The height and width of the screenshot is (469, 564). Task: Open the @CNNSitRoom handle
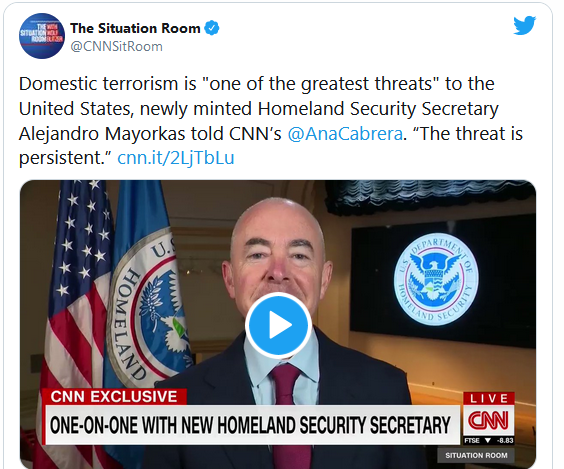pos(116,46)
